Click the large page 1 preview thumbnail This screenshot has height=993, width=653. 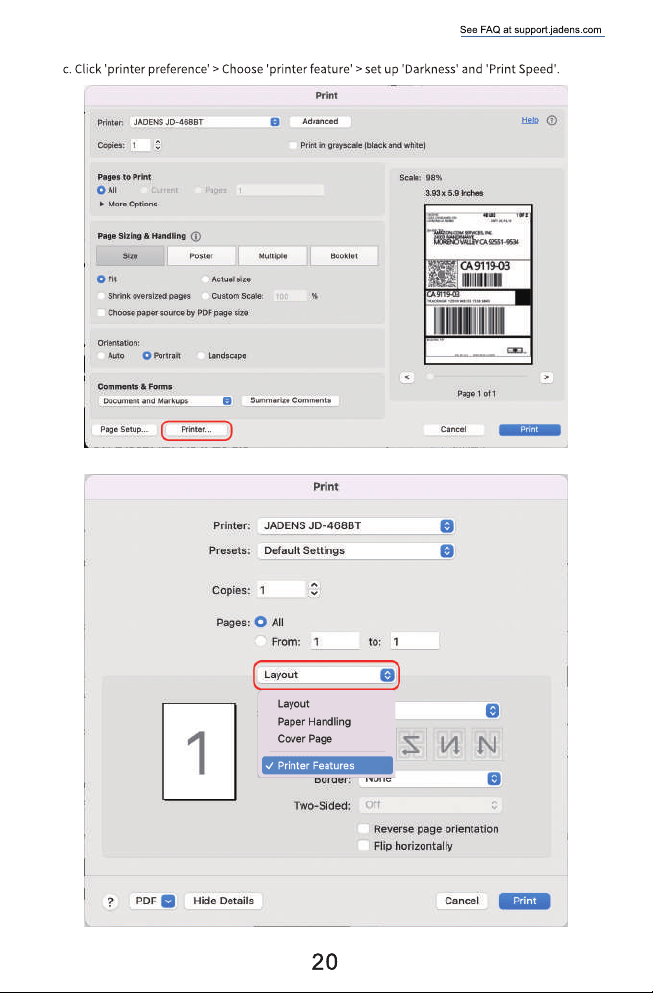tap(199, 752)
